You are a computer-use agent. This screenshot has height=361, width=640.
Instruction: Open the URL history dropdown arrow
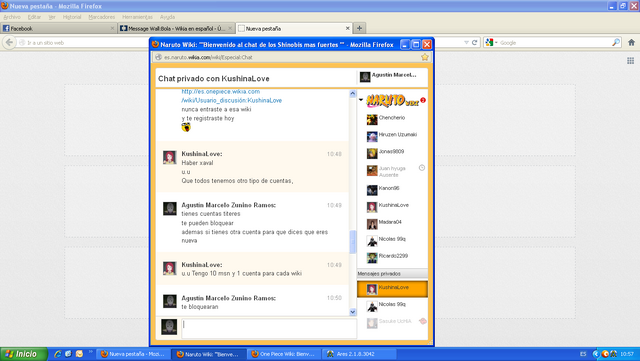pyautogui.click(x=466, y=42)
